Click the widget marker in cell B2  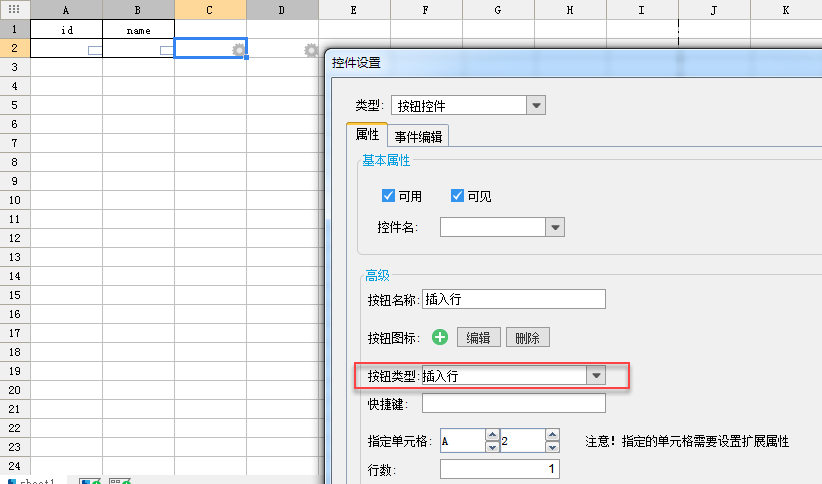point(167,50)
